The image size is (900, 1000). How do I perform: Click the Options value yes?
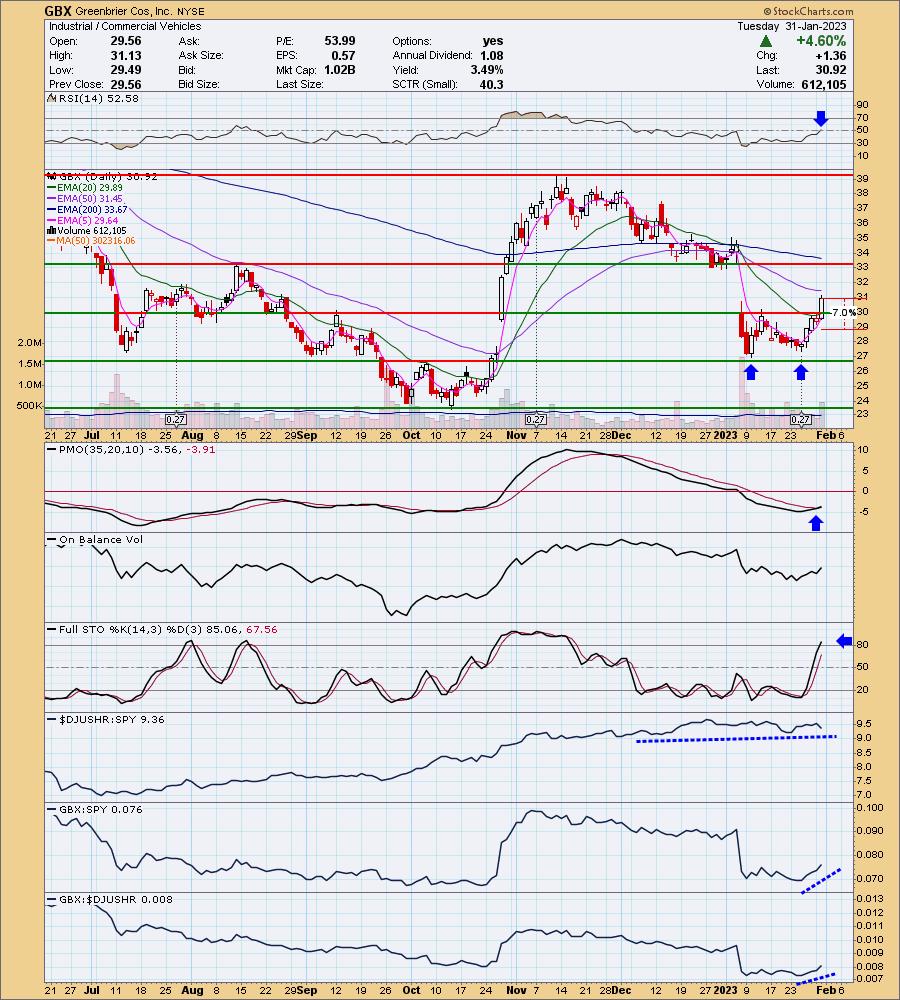(x=493, y=41)
